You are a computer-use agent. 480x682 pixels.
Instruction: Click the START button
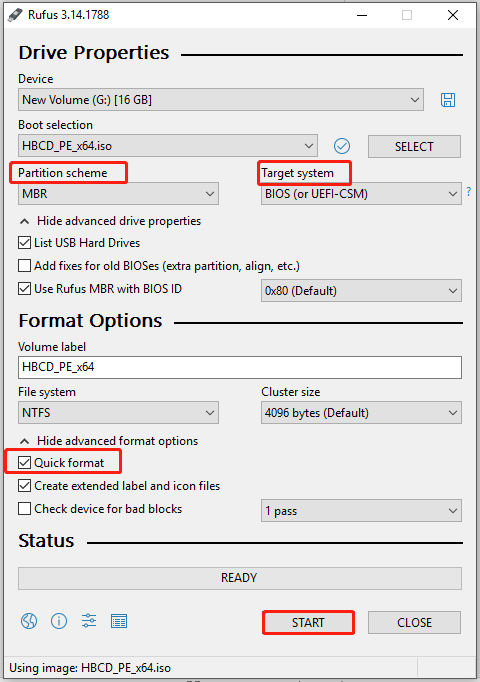tap(308, 622)
